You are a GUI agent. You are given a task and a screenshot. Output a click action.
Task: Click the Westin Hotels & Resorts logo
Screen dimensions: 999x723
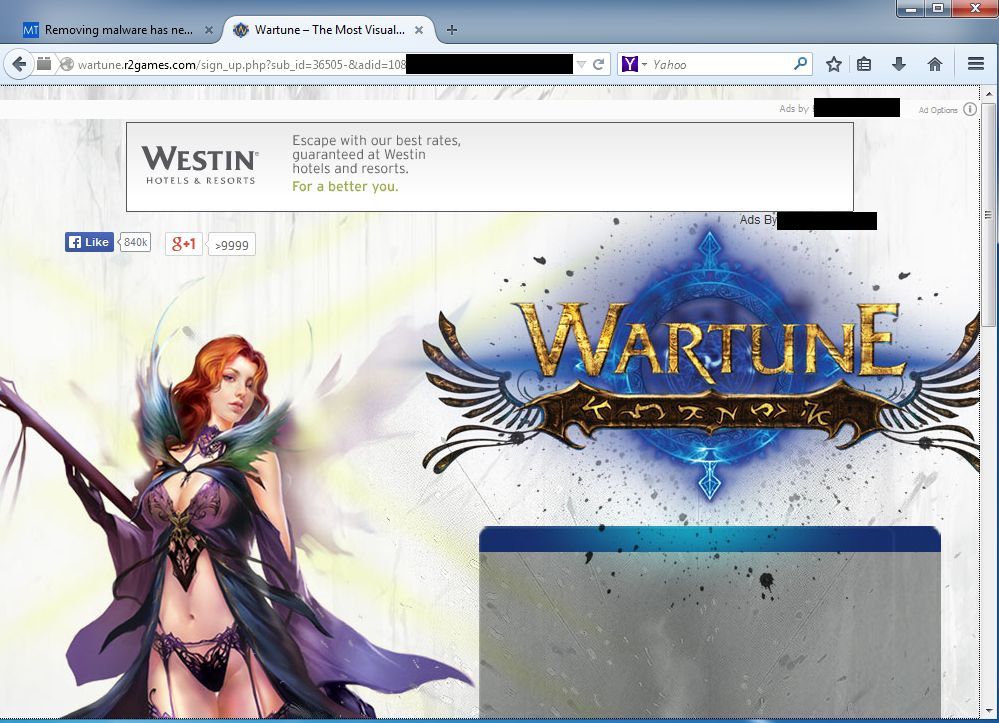200,165
